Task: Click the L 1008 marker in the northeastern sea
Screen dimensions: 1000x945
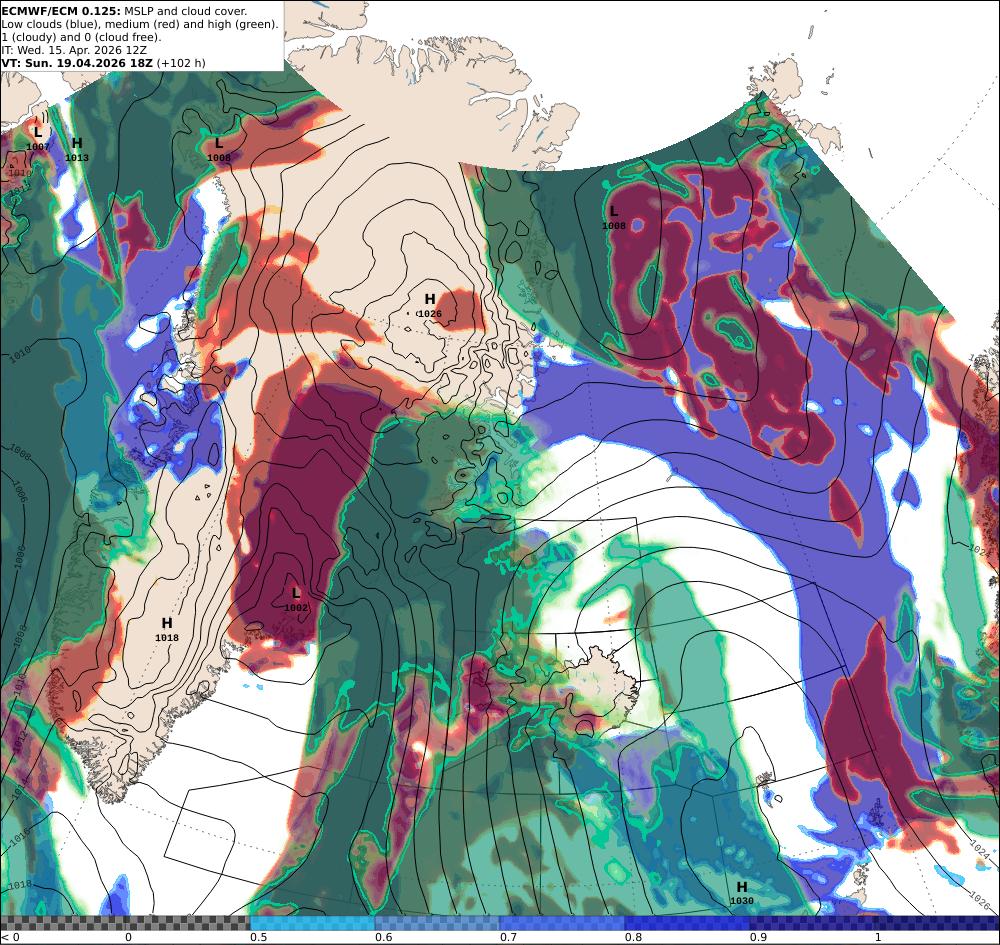Action: [x=614, y=211]
